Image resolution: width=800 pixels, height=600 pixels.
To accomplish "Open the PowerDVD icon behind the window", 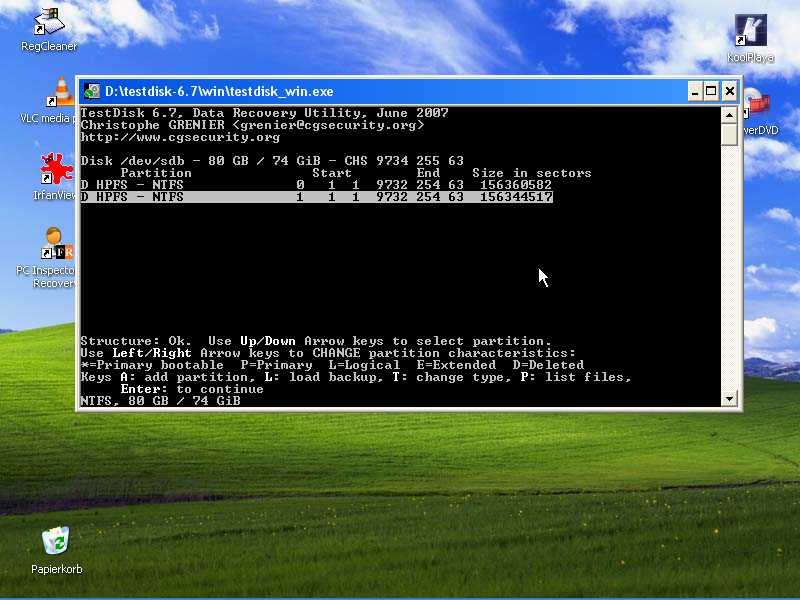I will [760, 112].
